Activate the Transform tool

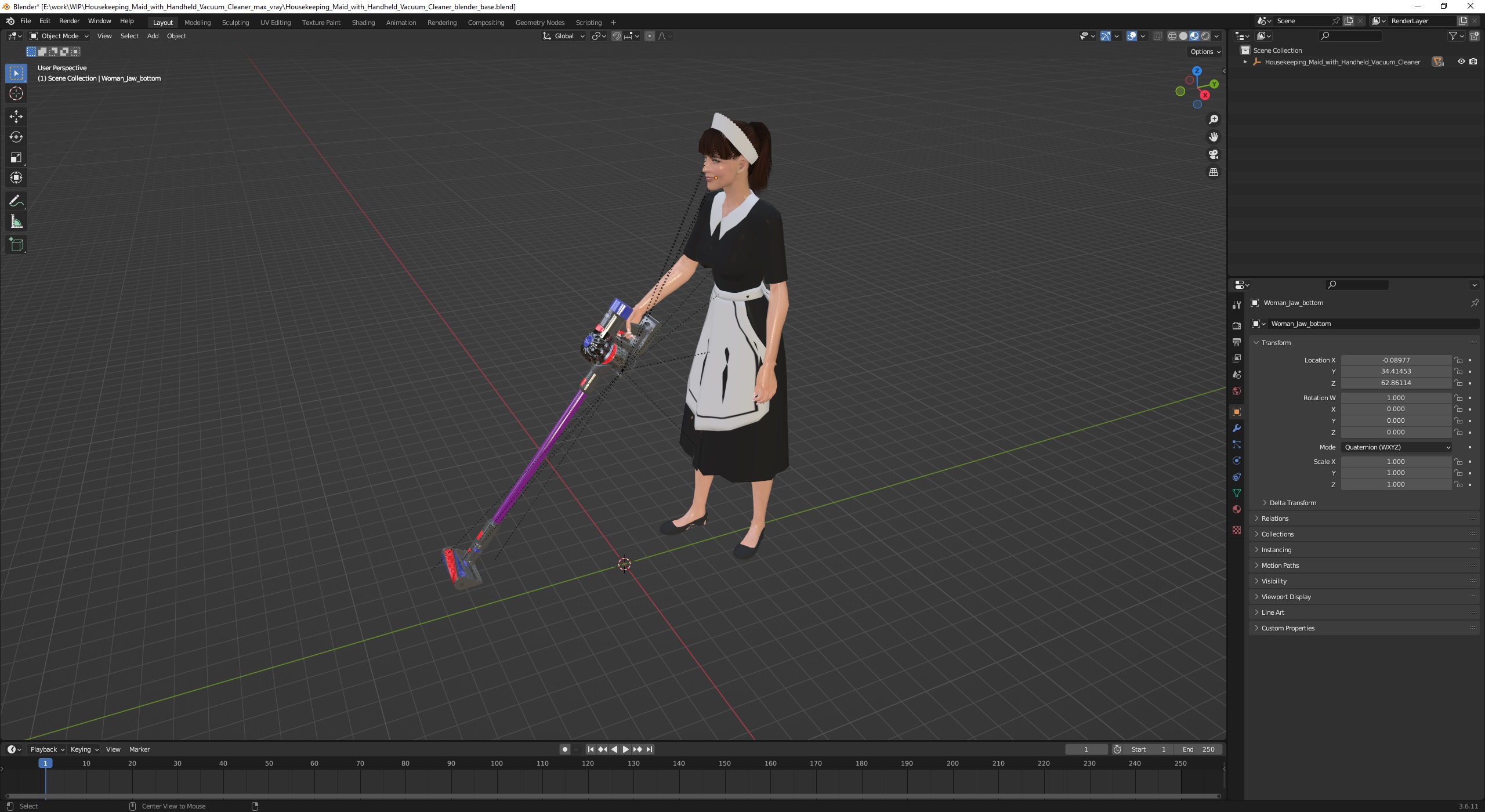[16, 177]
